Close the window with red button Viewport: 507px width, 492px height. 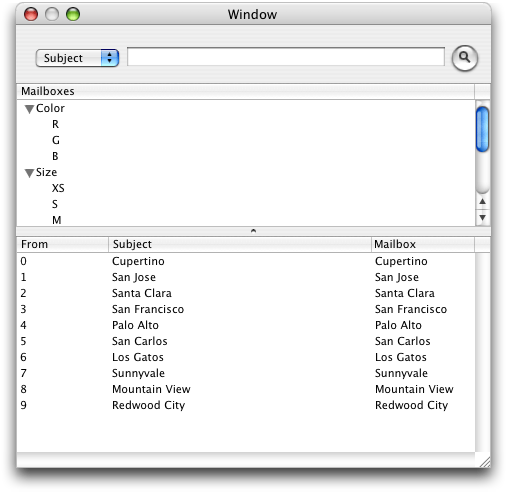(31, 14)
